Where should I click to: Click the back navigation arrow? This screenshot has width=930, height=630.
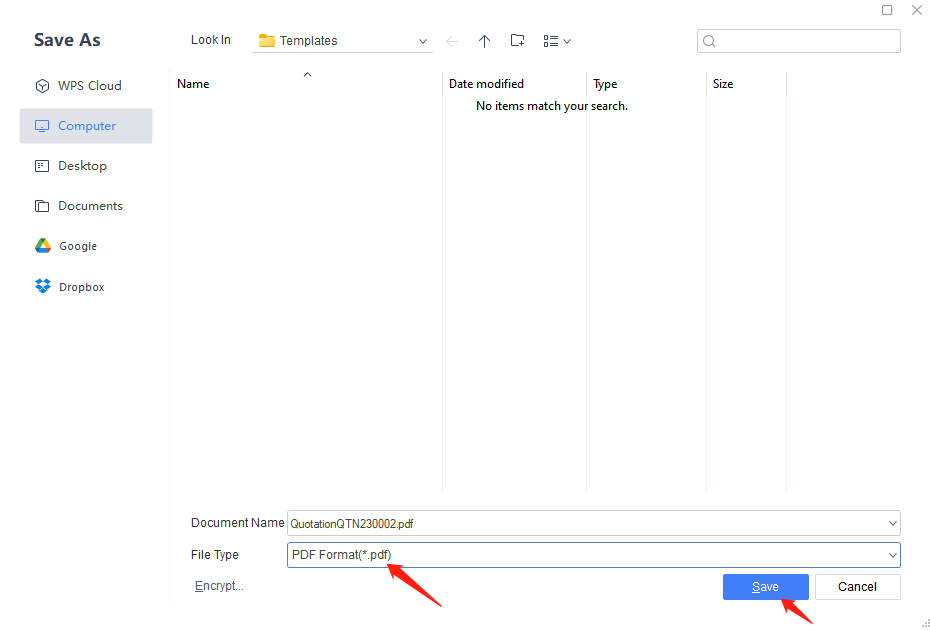pyautogui.click(x=453, y=41)
